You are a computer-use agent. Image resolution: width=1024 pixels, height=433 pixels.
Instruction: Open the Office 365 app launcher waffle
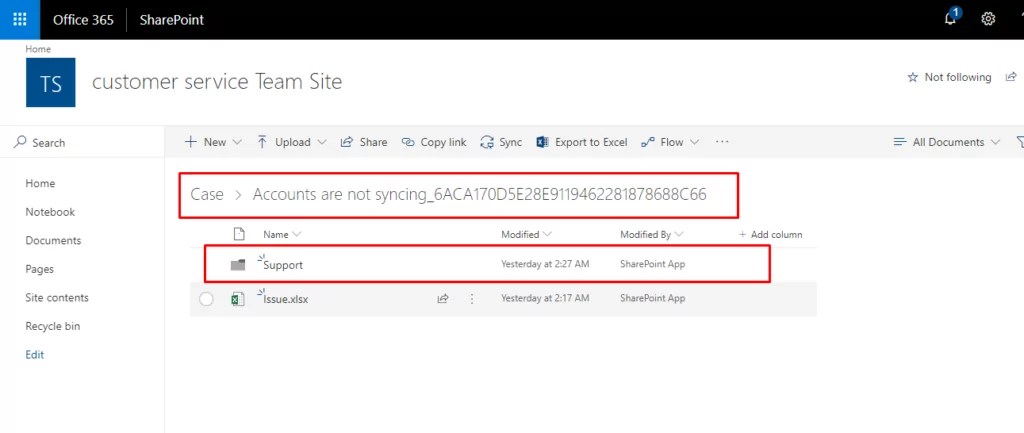click(x=20, y=20)
